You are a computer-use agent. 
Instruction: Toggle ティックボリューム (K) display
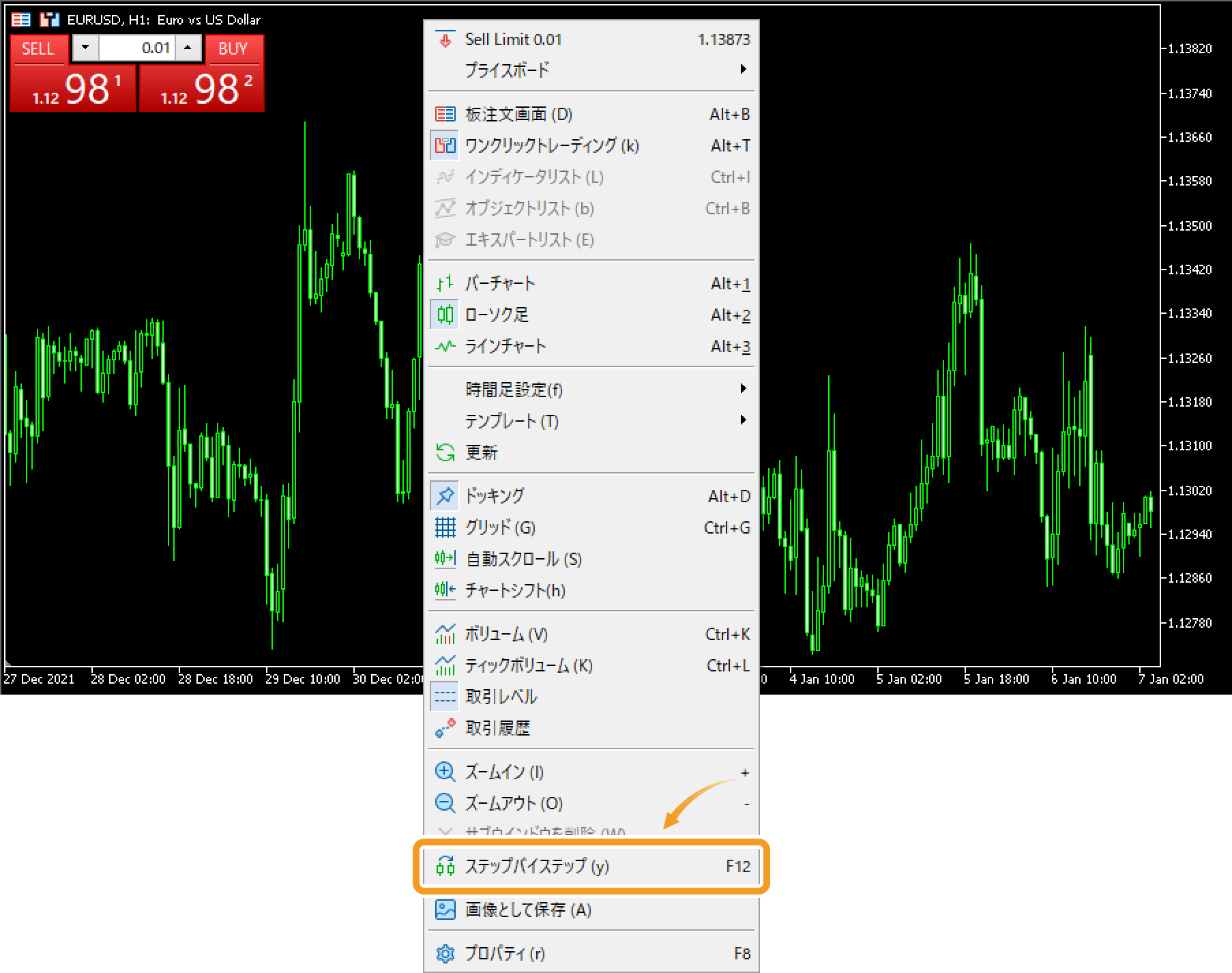tap(591, 665)
